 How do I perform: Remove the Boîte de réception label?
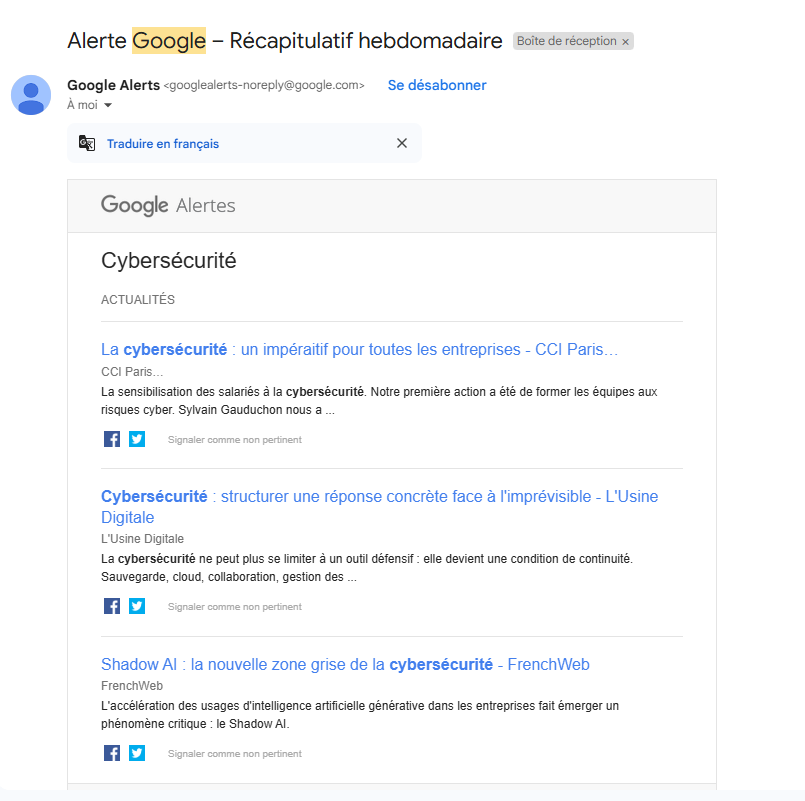(626, 42)
